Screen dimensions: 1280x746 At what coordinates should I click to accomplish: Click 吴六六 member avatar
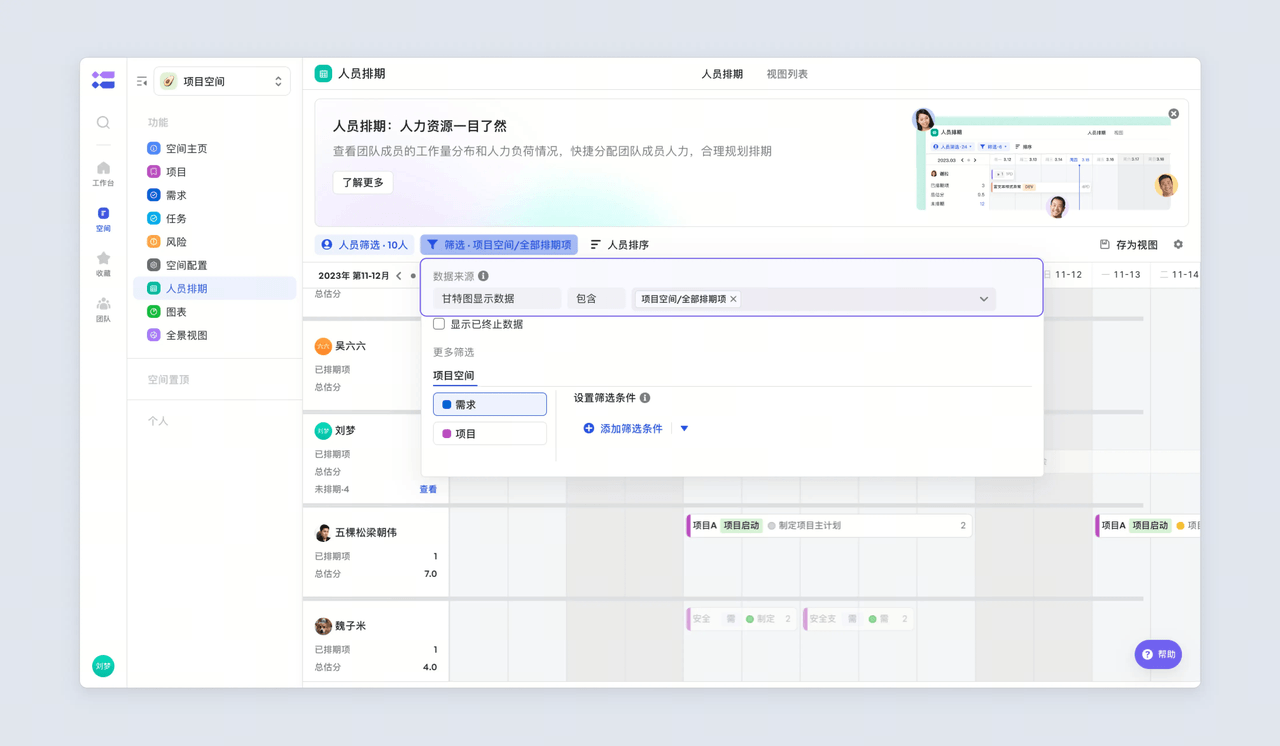pyautogui.click(x=323, y=346)
